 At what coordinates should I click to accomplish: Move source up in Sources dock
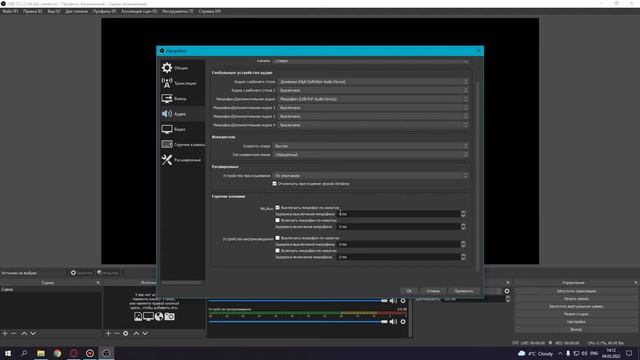pyautogui.click(x=136, y=333)
